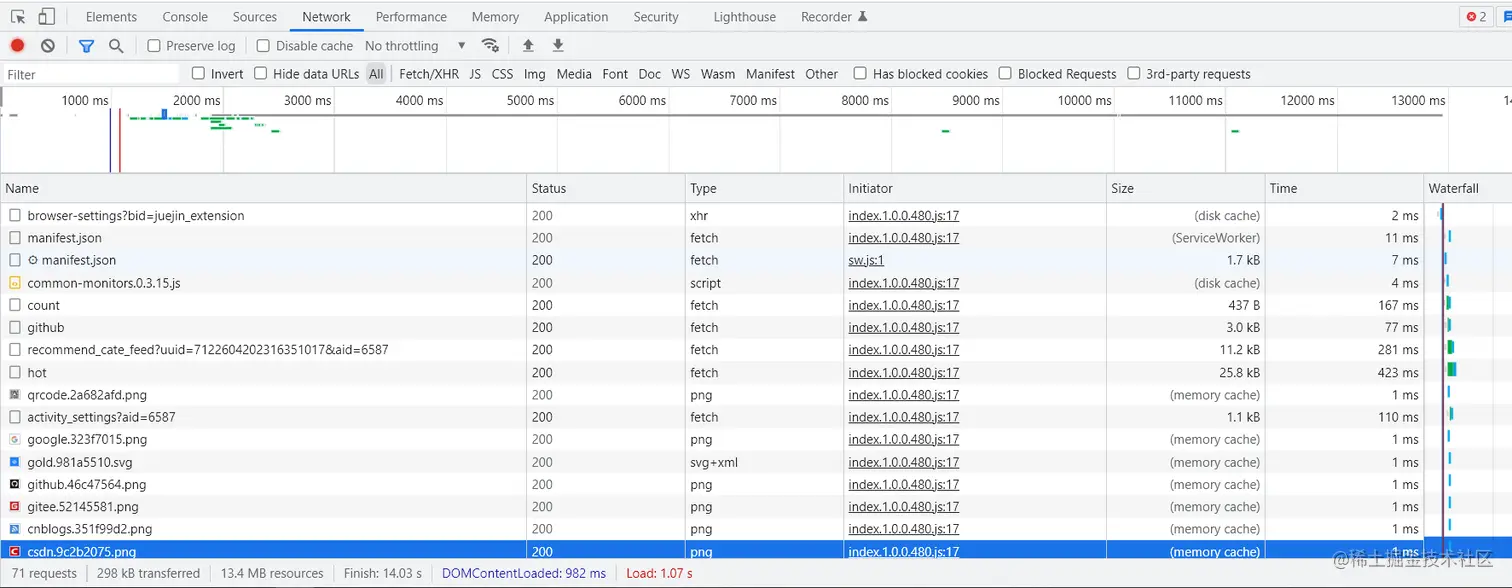
Task: Select the Fetch/XHR type filter
Action: (429, 74)
